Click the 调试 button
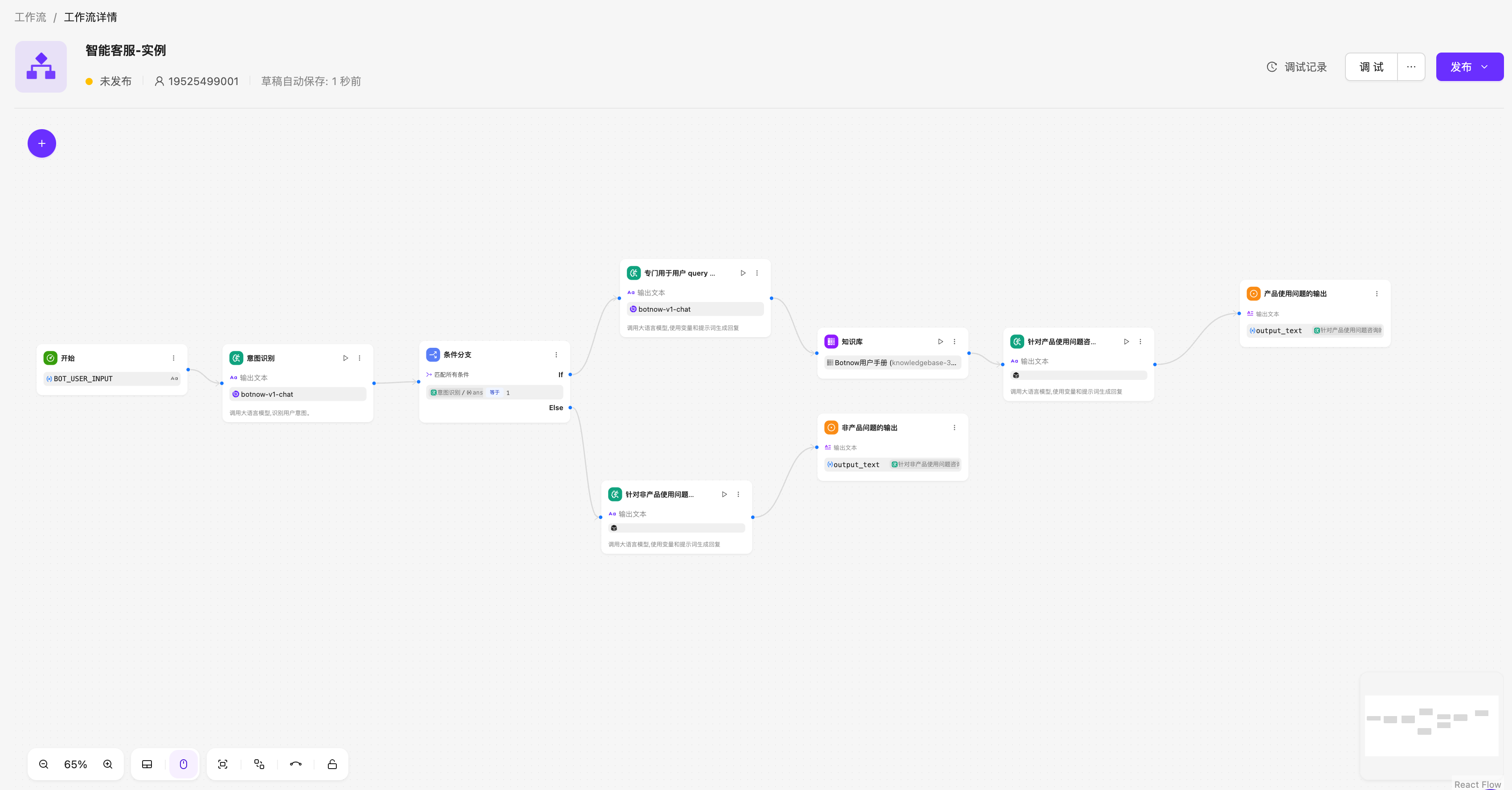This screenshot has width=1512, height=790. point(1371,67)
